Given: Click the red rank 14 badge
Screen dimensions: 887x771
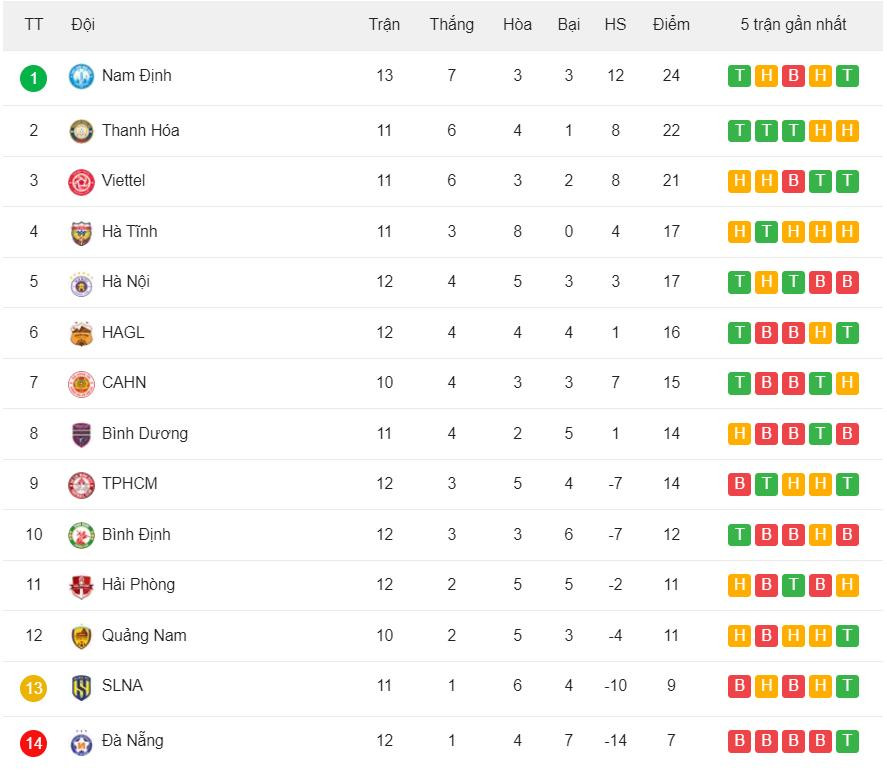Looking at the screenshot, I should 34,743.
